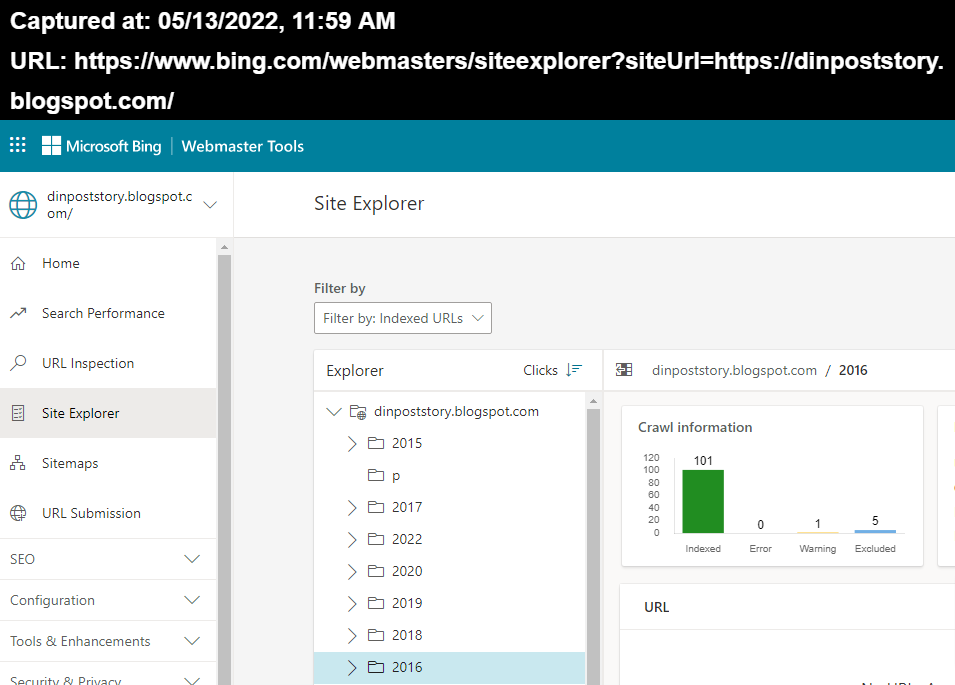Select the 2020 folder
Image resolution: width=955 pixels, height=685 pixels.
407,571
